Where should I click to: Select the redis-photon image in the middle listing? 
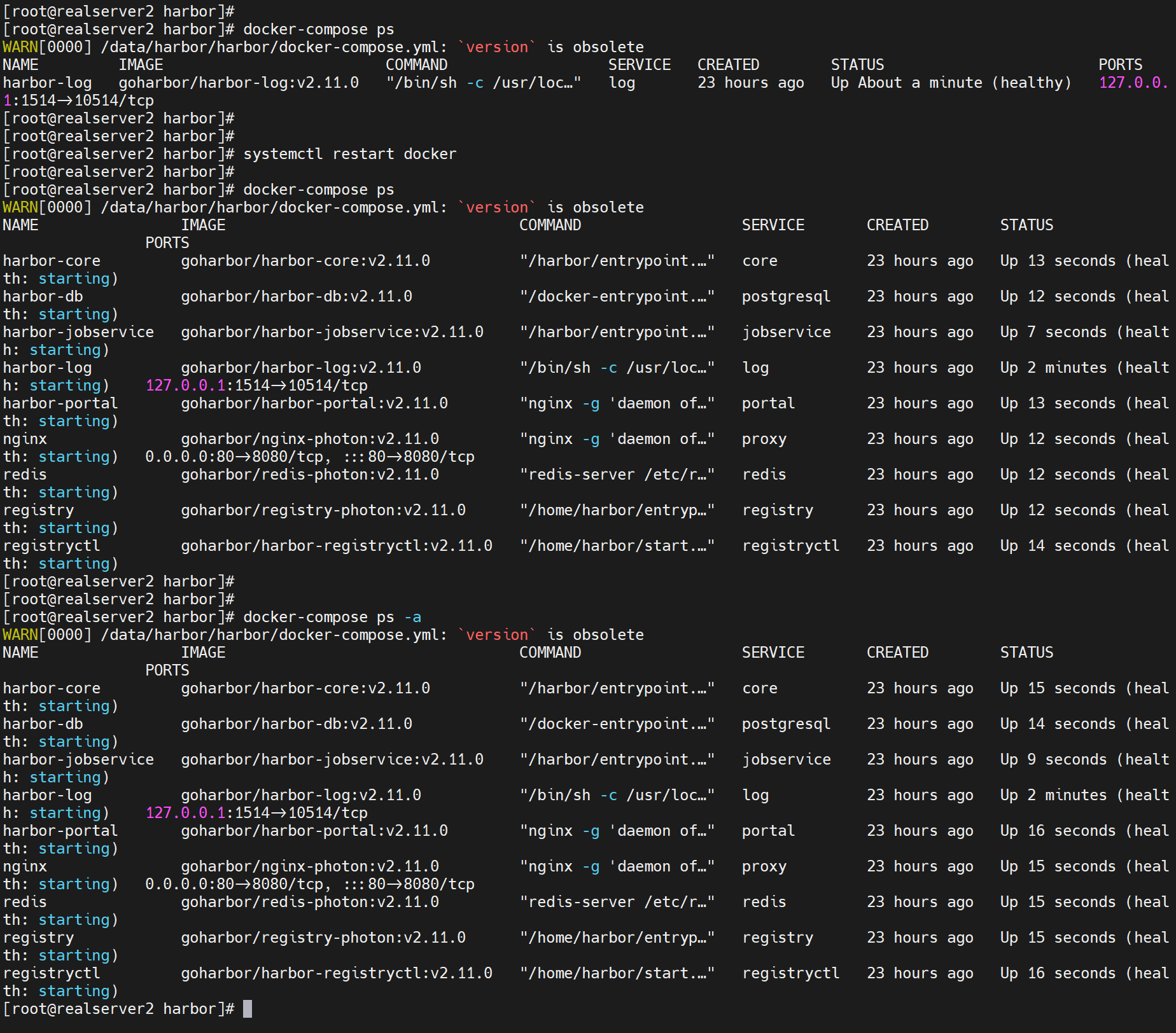coord(310,475)
